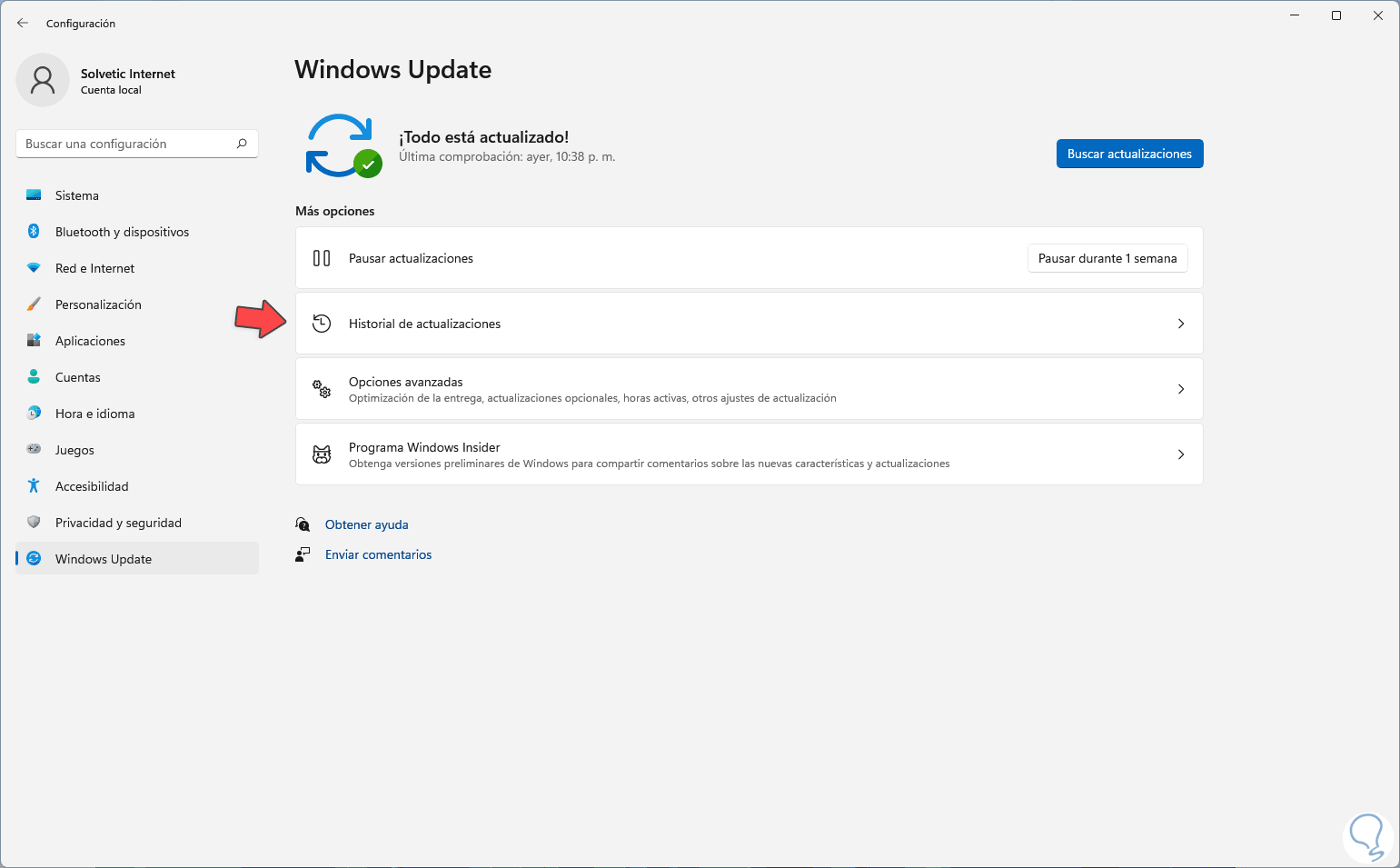
Task: Click the user profile avatar icon
Action: (43, 80)
